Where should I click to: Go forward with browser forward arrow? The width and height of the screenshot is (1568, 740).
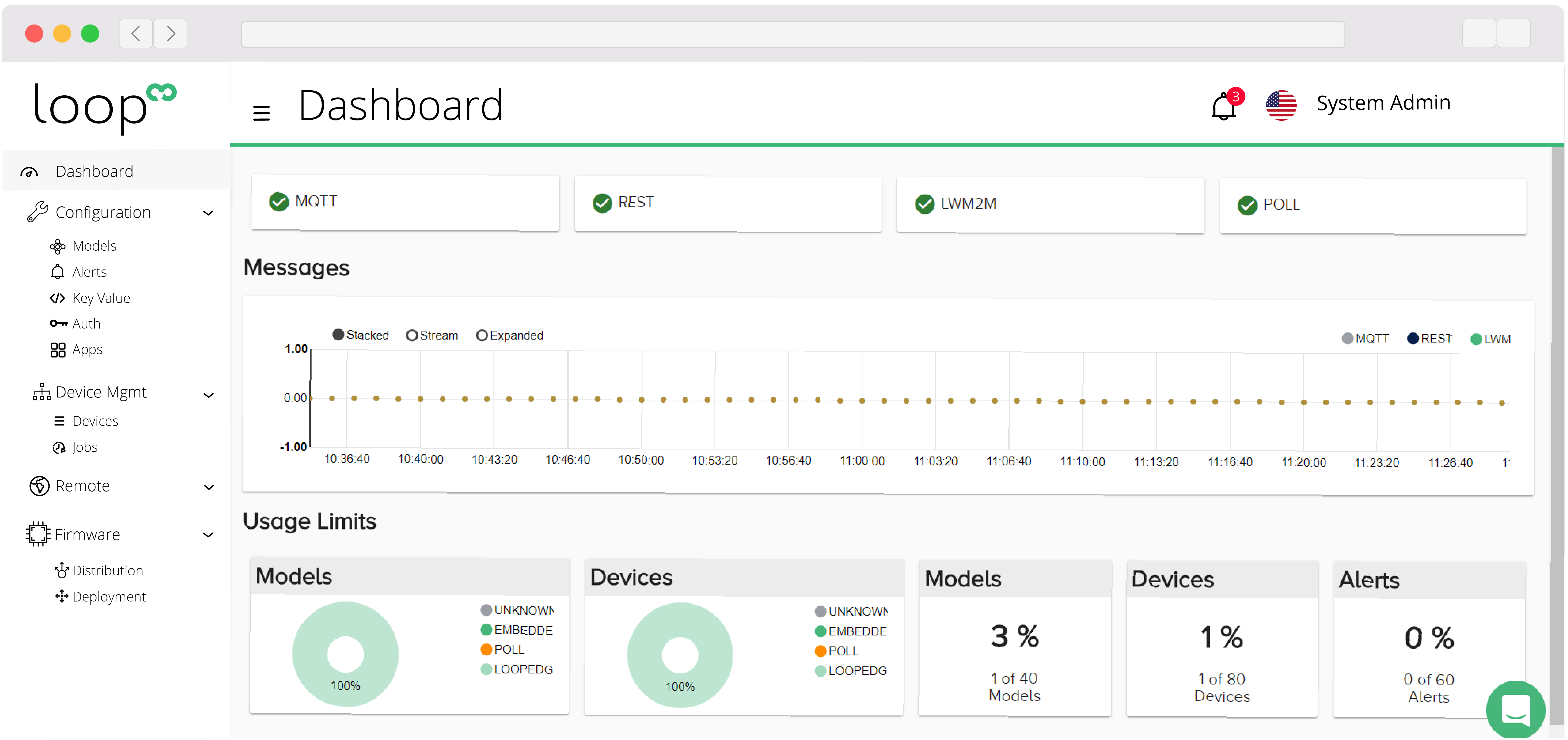[170, 33]
